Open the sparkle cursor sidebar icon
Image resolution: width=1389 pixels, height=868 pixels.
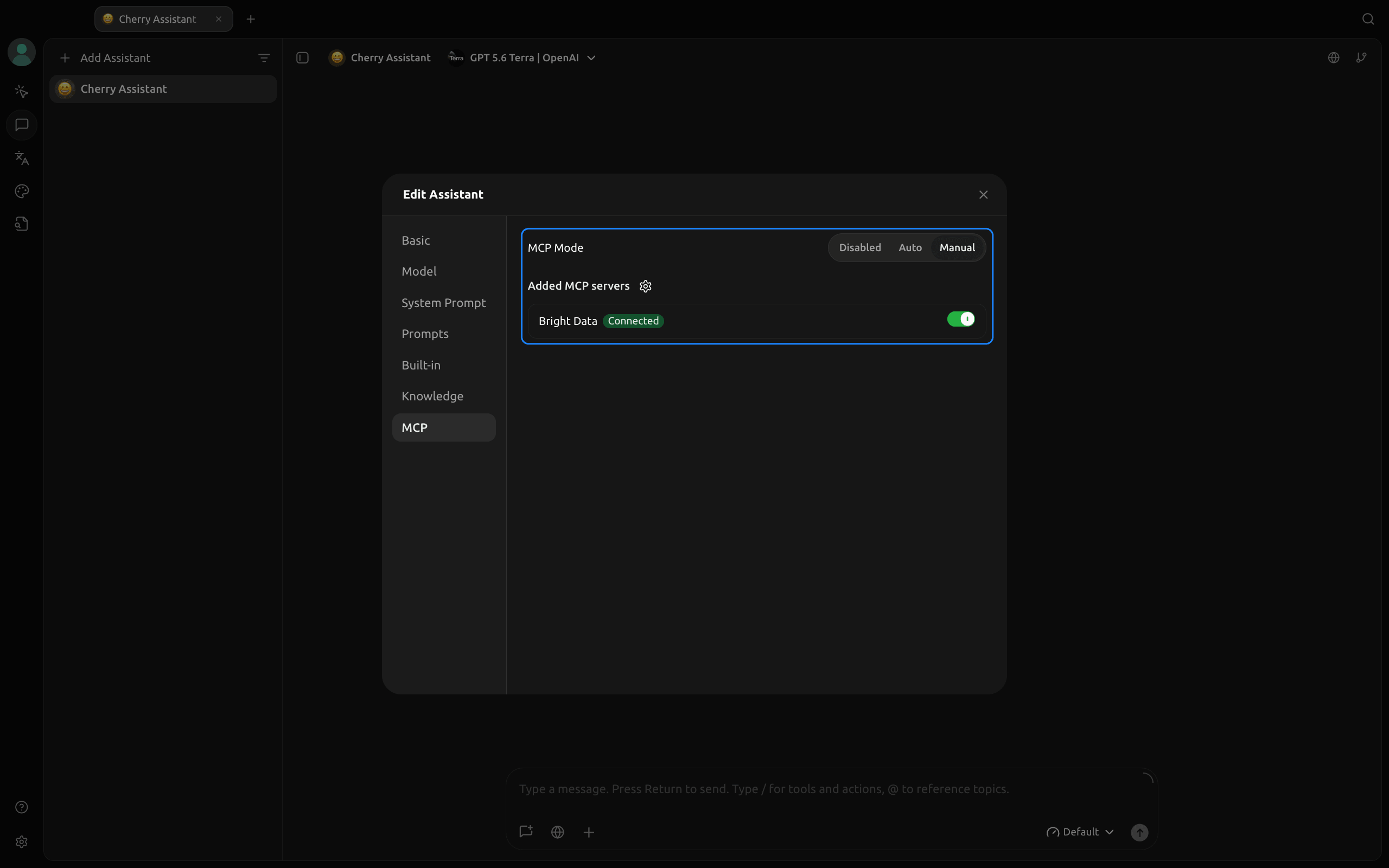tap(22, 92)
